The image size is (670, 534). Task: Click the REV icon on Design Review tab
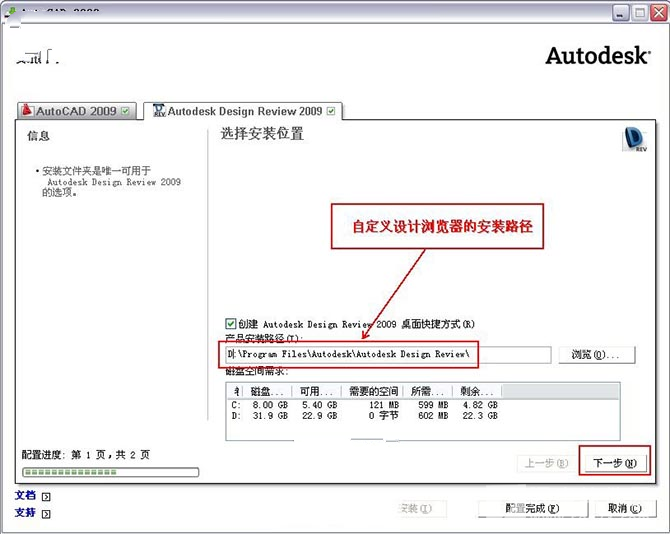tap(159, 110)
